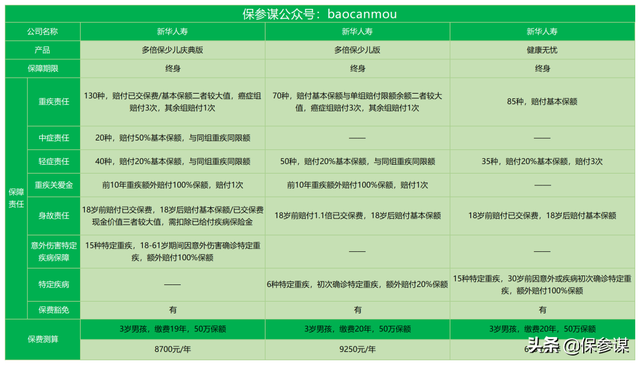Click '3岁男孩，缴费20年' under 多倍保少儿版
The image size is (640, 365).
coord(357,329)
